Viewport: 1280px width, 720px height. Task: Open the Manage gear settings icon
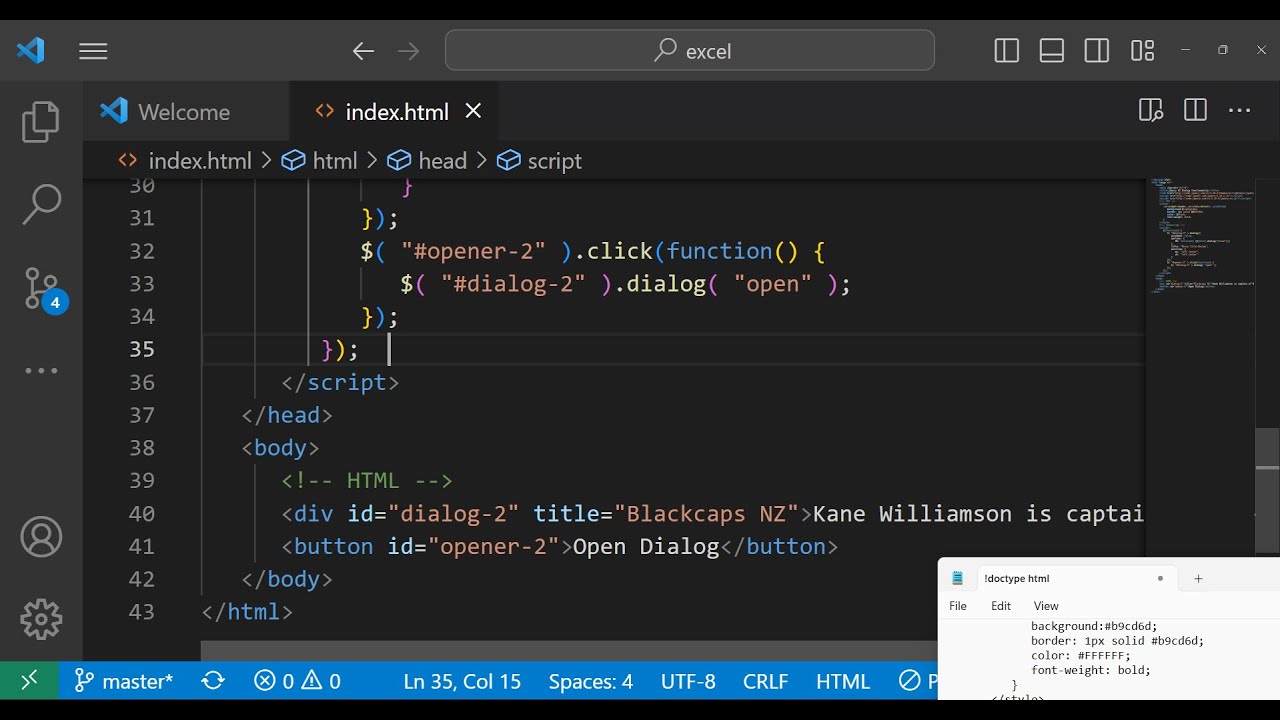[x=41, y=619]
